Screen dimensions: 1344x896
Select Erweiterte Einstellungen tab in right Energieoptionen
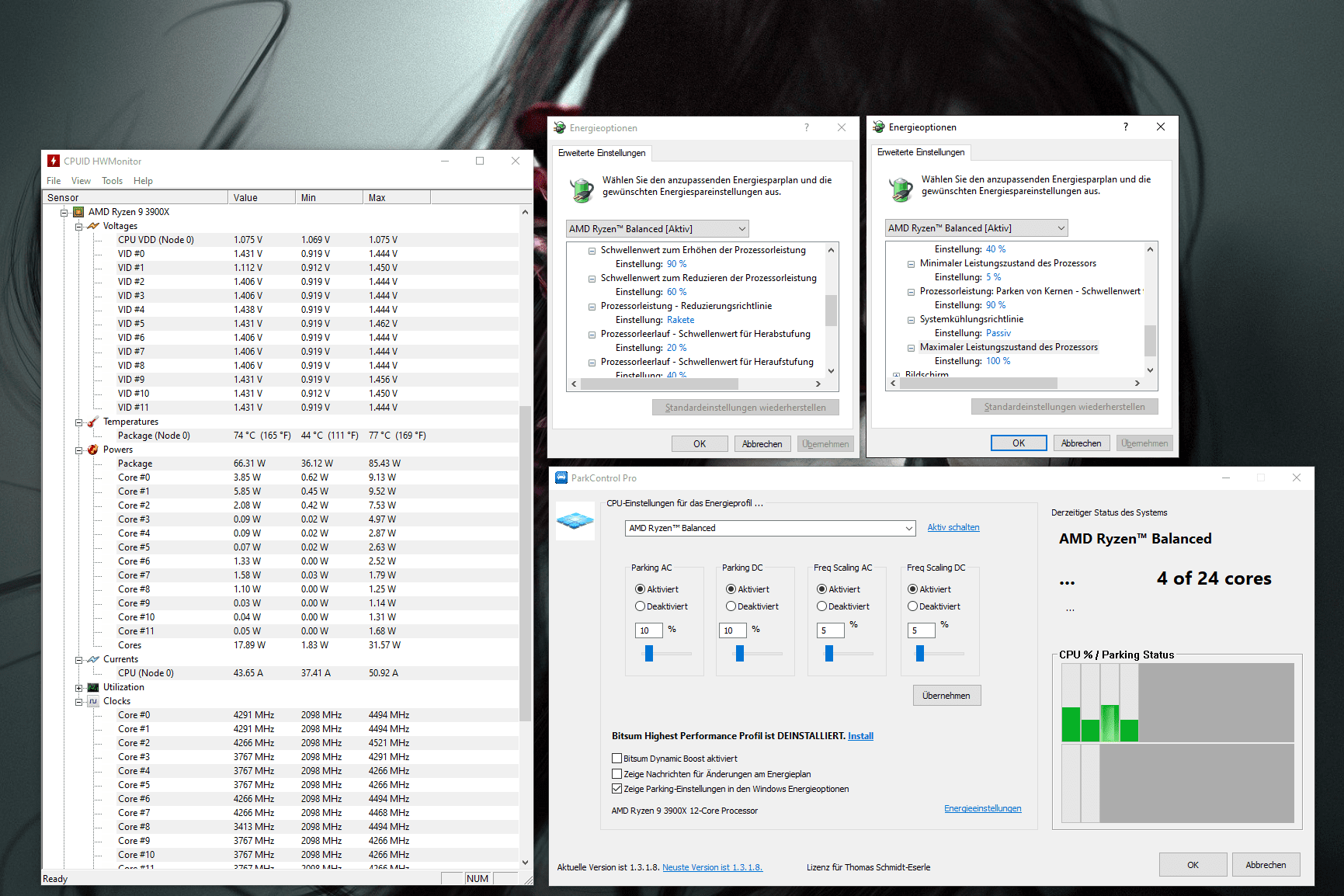tap(921, 152)
